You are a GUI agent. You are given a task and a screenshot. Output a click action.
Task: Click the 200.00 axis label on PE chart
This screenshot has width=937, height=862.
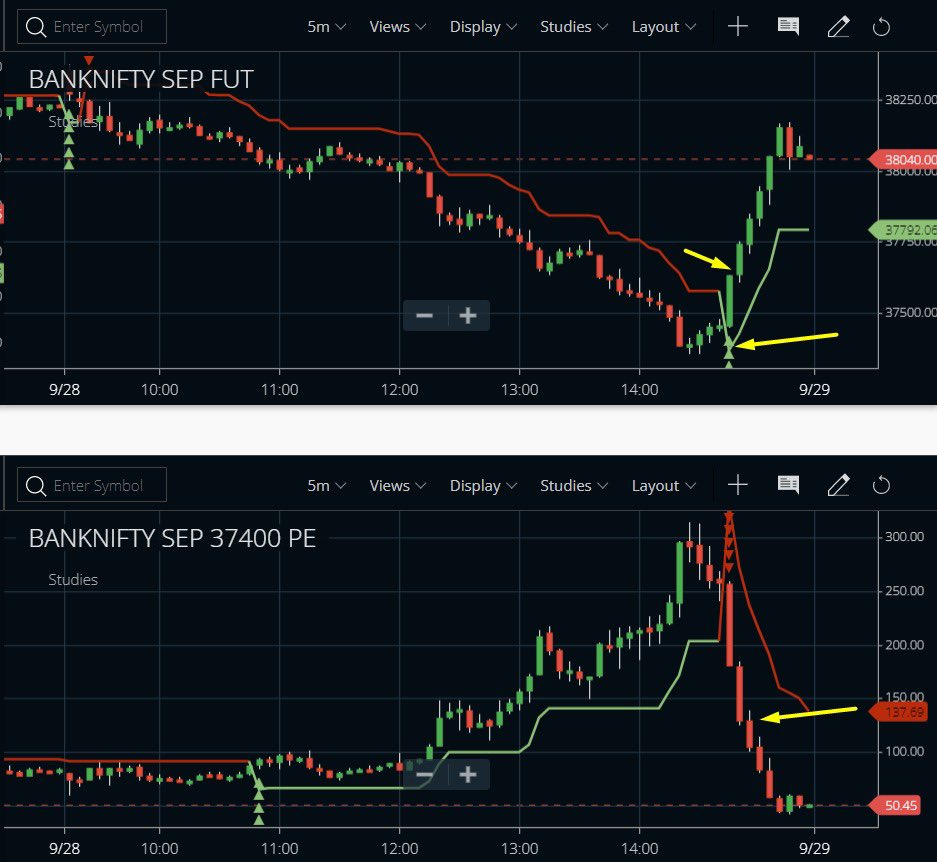[904, 645]
